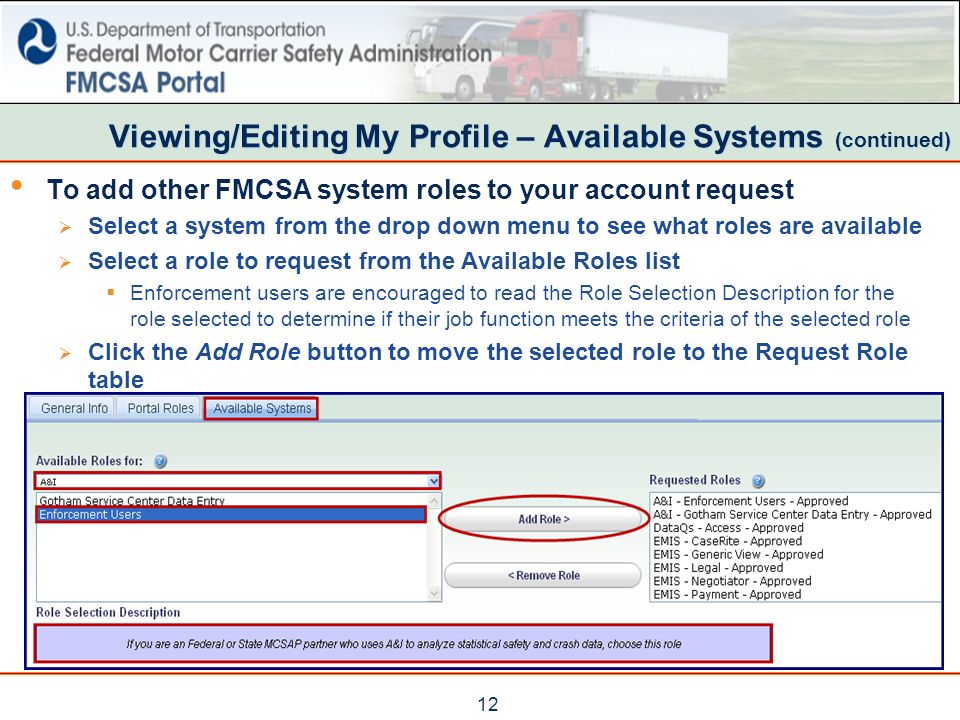Select Gotham Service Center Data Entry role
The width and height of the screenshot is (960, 720).
tap(132, 500)
